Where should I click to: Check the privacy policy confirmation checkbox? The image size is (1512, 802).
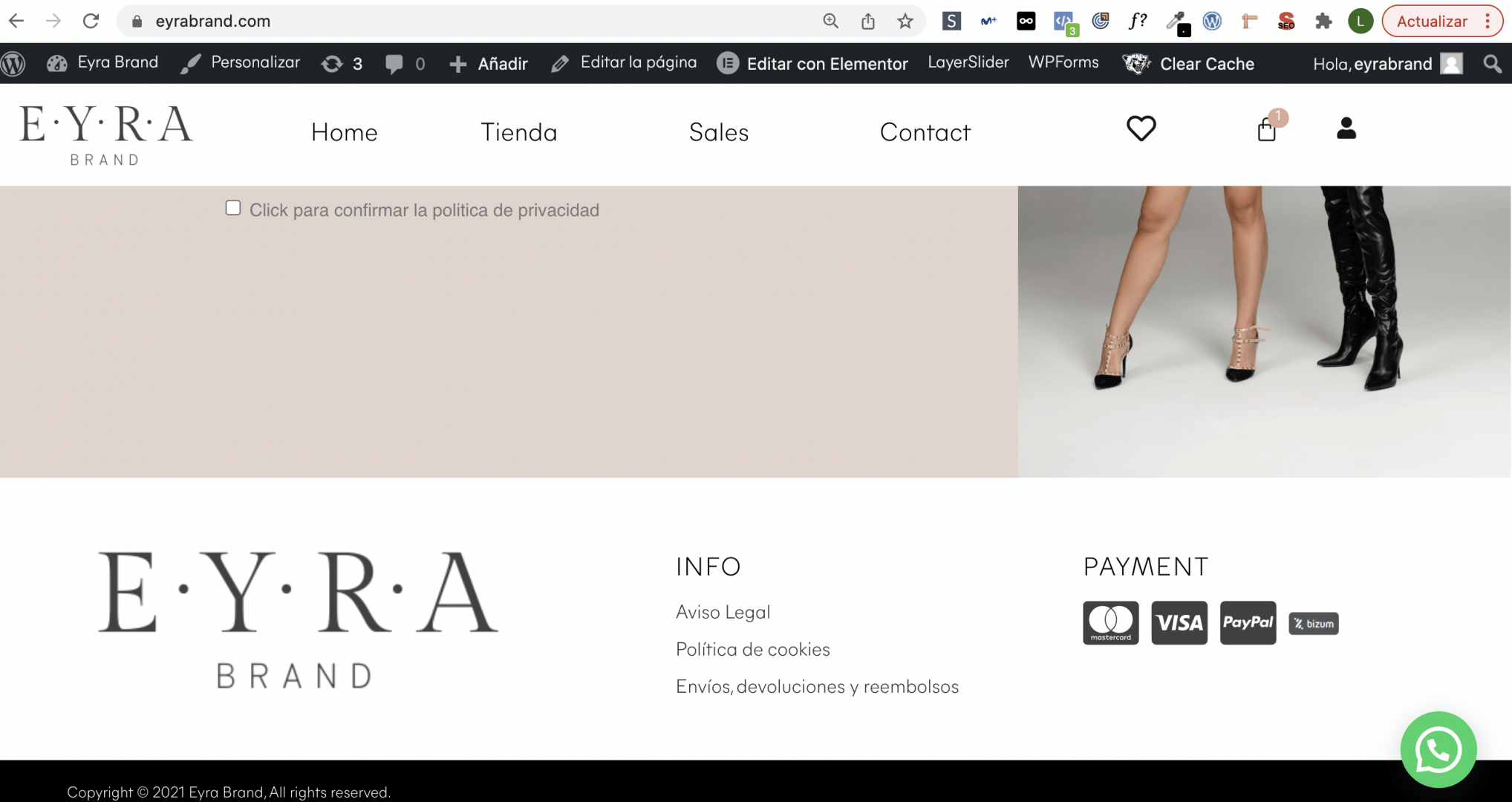point(233,209)
